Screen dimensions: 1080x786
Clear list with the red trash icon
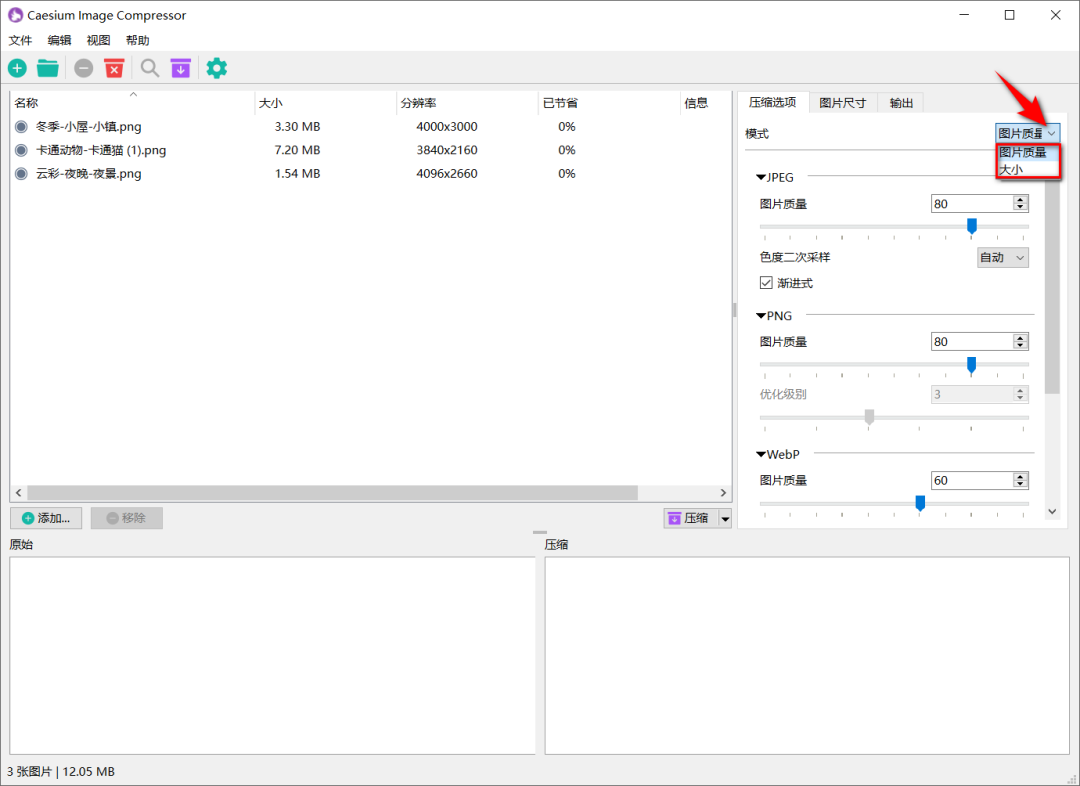(x=114, y=68)
